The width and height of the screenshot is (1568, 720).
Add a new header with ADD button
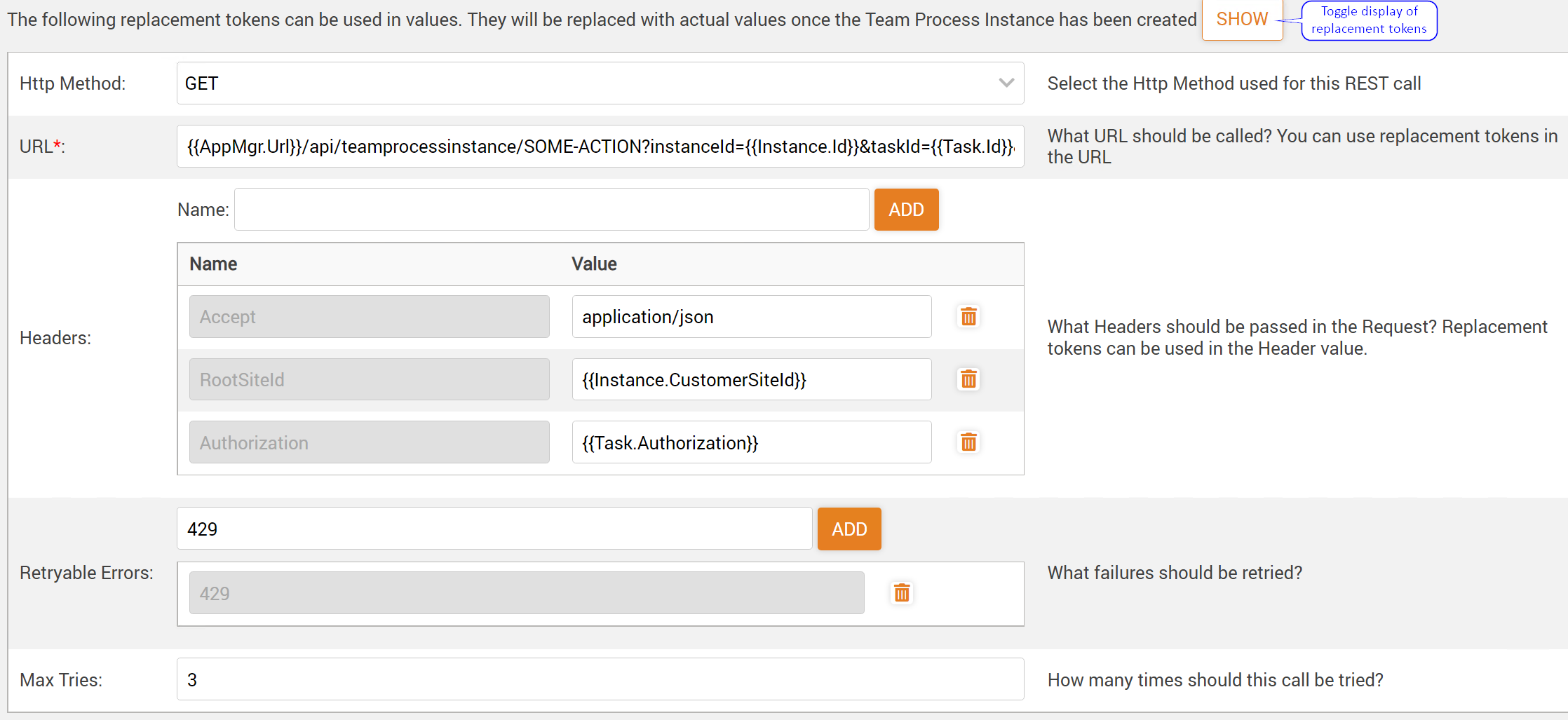coord(906,210)
